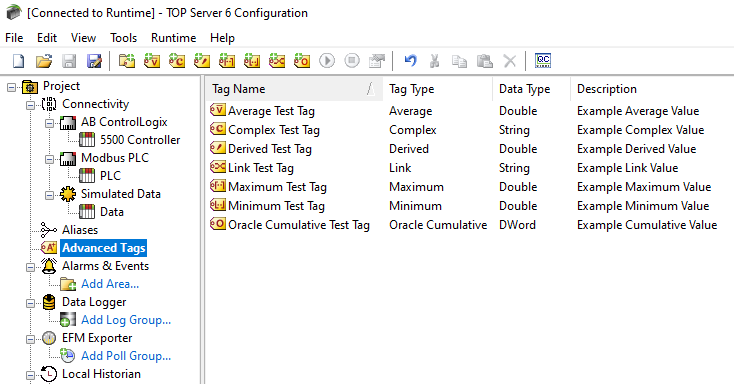
Task: Open the Runtime menu
Action: [173, 38]
